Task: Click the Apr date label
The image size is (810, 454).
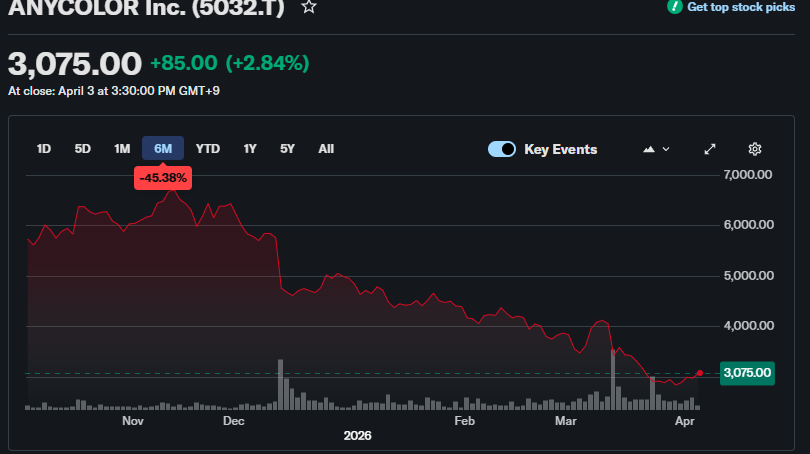Action: tap(684, 421)
